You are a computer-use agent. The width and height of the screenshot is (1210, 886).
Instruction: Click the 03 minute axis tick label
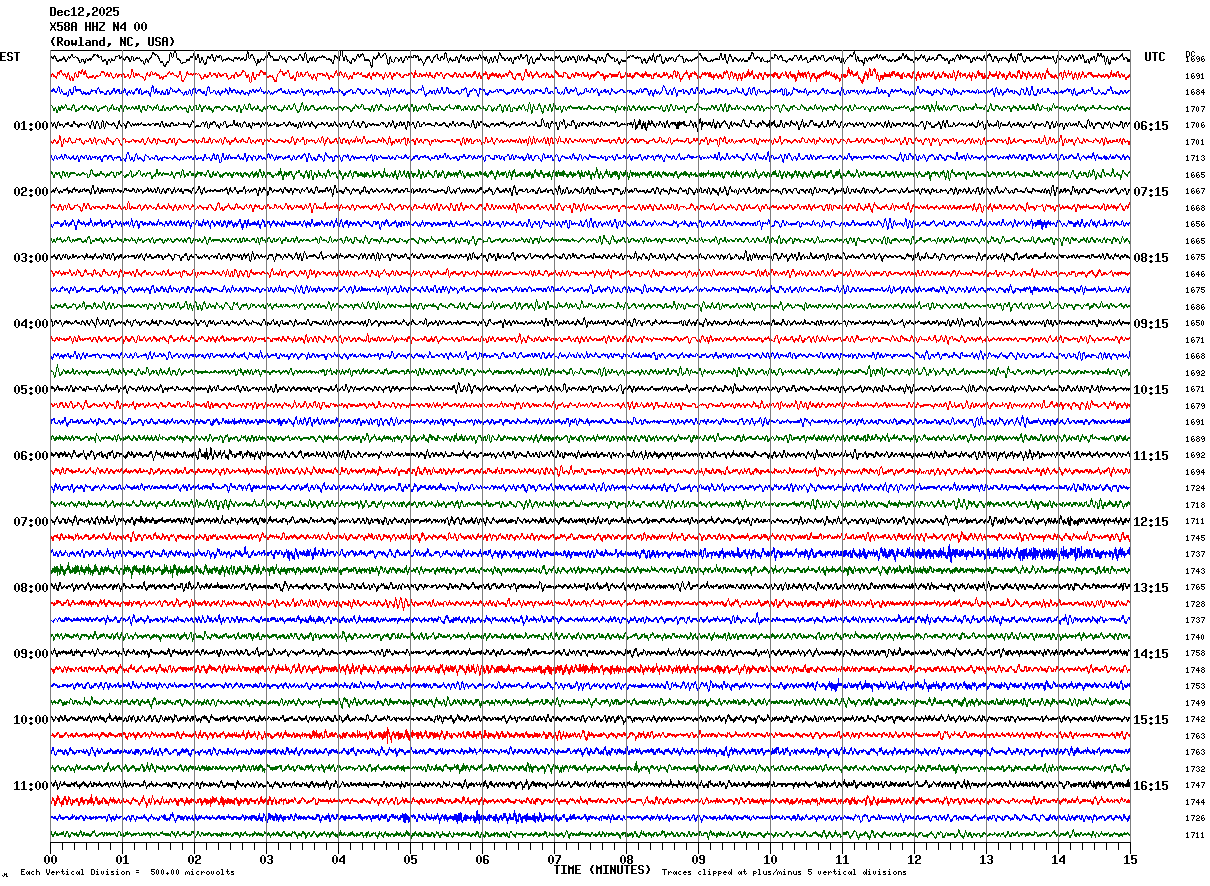point(266,859)
